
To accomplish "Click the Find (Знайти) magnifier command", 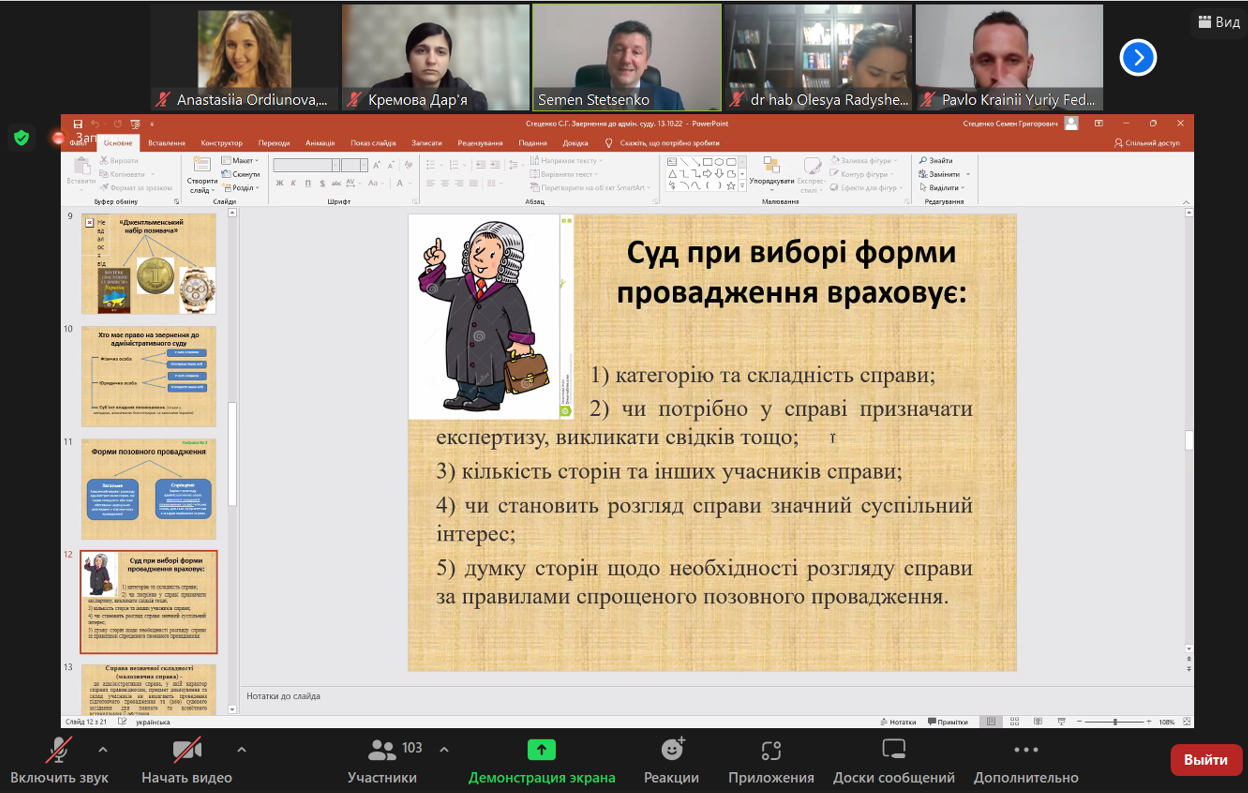I will point(936,160).
